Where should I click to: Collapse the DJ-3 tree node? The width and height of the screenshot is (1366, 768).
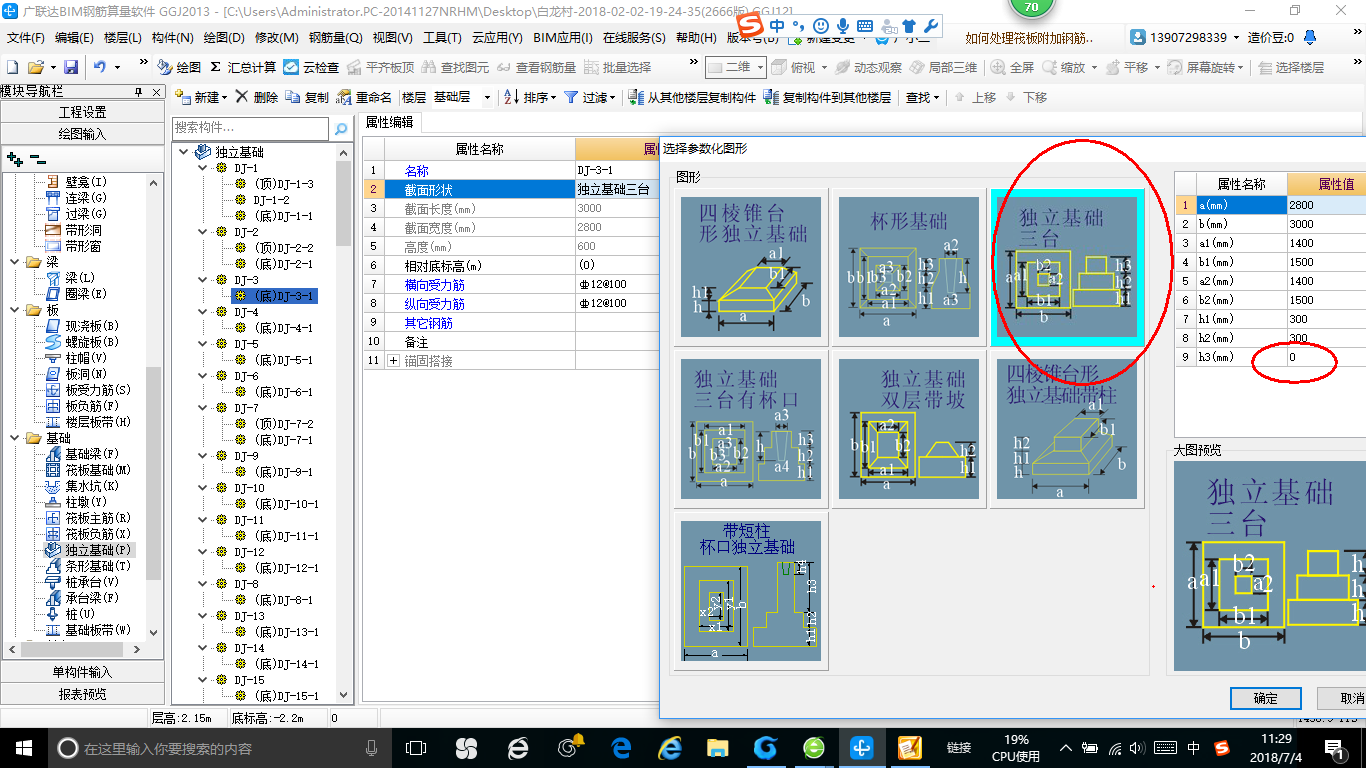[204, 280]
